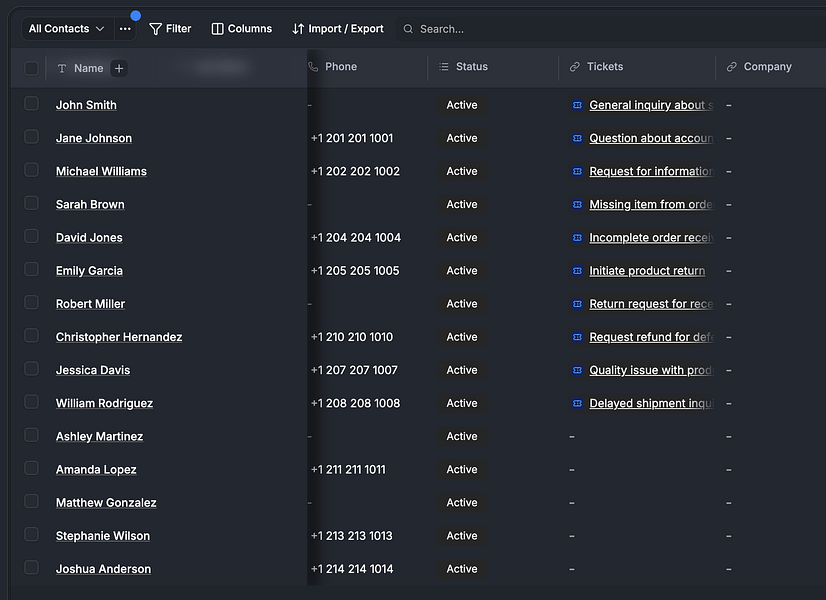The height and width of the screenshot is (600, 826).
Task: Check the box for John Smith
Action: click(x=32, y=104)
